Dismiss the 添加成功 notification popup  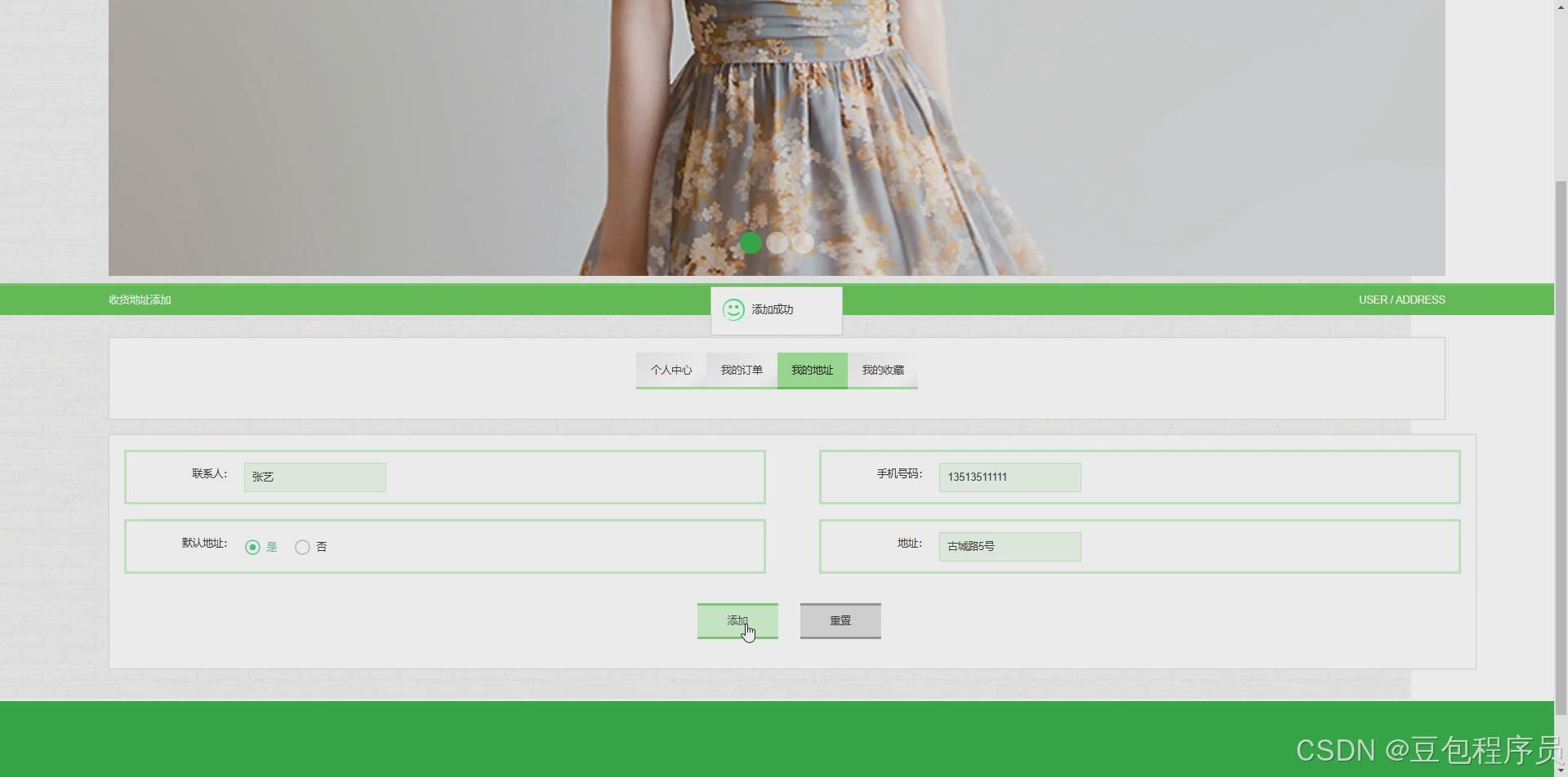[x=776, y=310]
